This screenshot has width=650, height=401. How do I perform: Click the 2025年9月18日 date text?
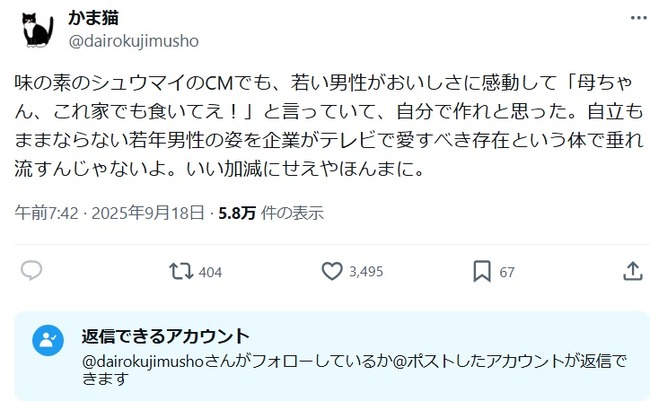tap(148, 213)
